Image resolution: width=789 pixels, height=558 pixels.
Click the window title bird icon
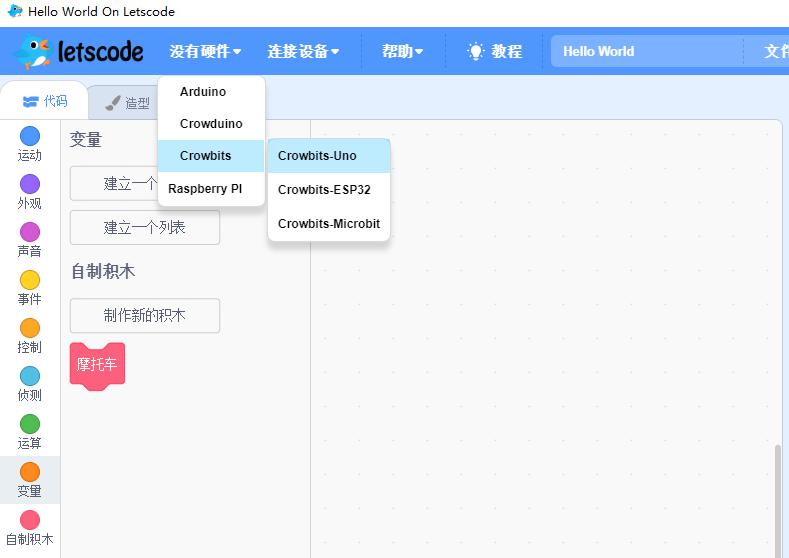[x=15, y=11]
